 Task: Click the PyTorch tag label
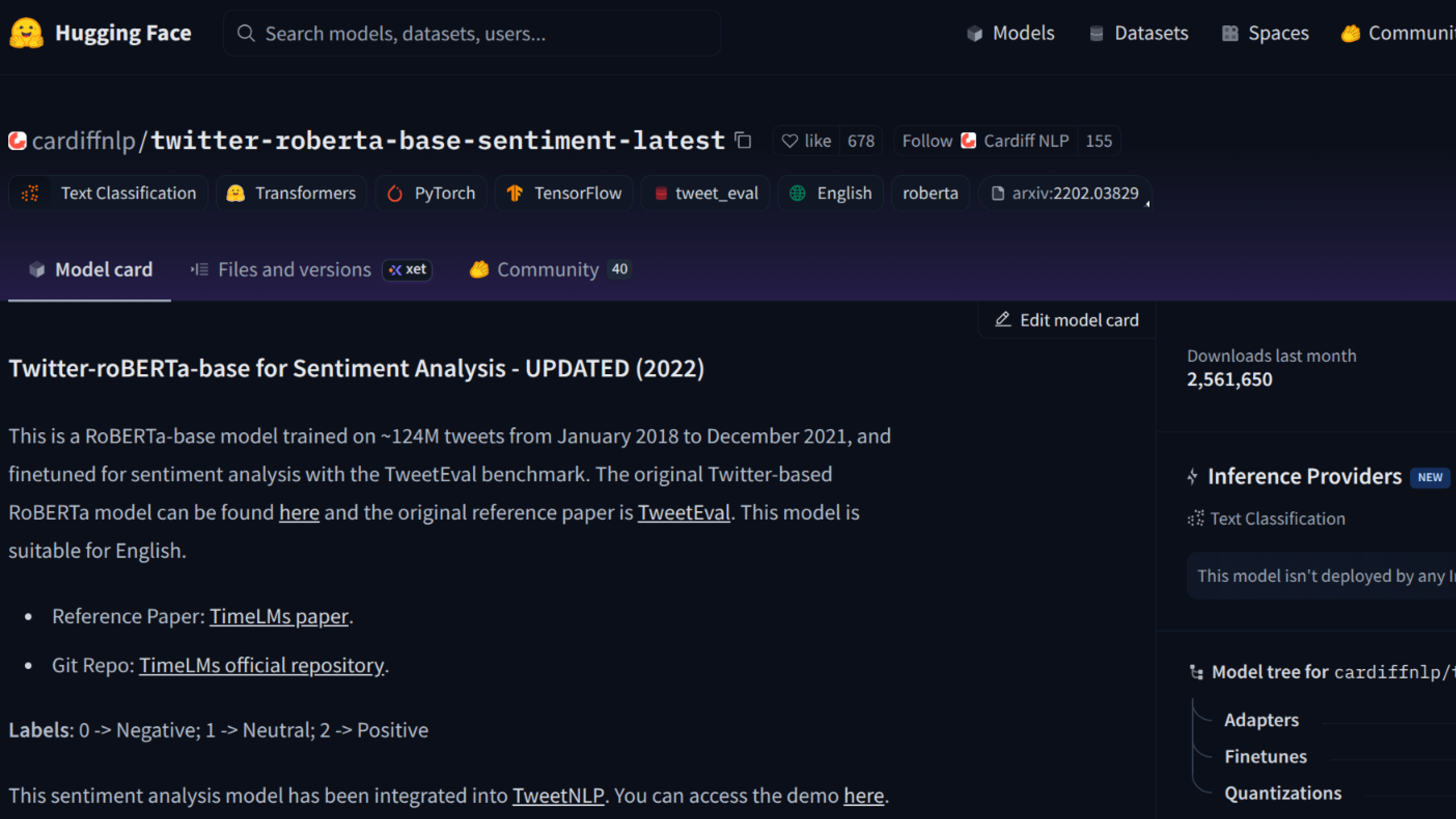click(x=445, y=194)
